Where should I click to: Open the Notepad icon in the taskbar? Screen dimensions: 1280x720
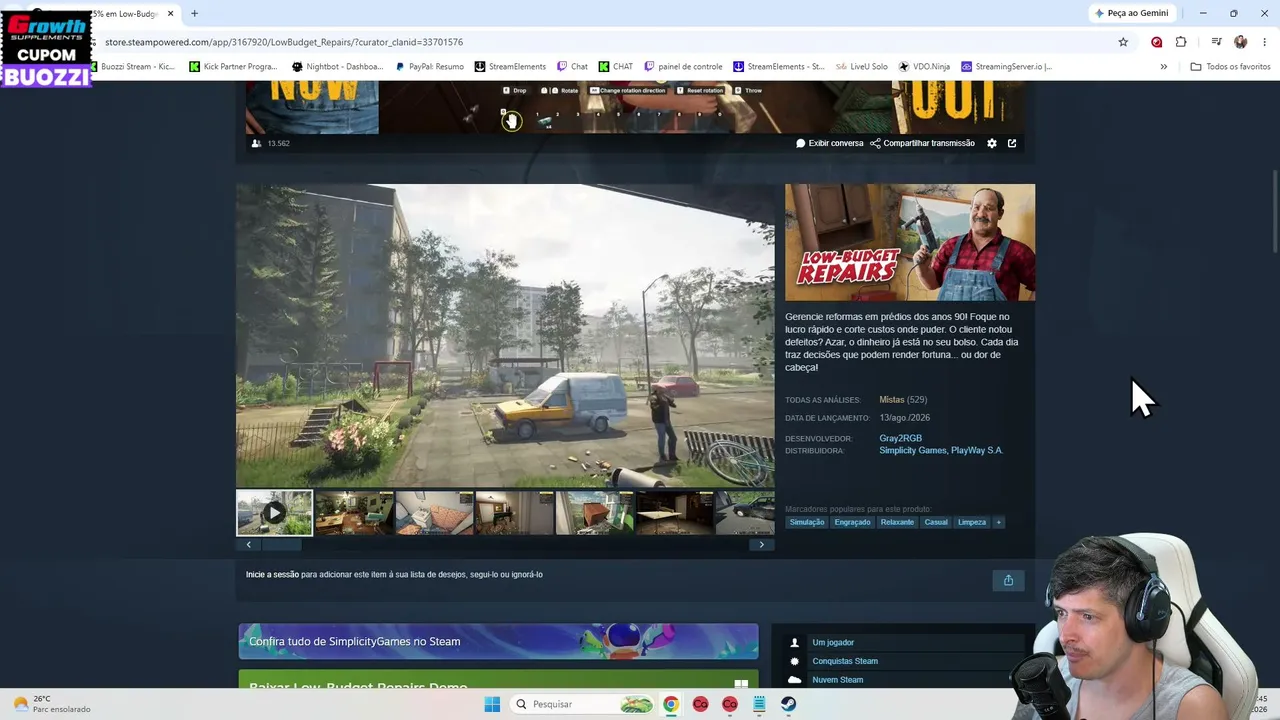(x=759, y=704)
